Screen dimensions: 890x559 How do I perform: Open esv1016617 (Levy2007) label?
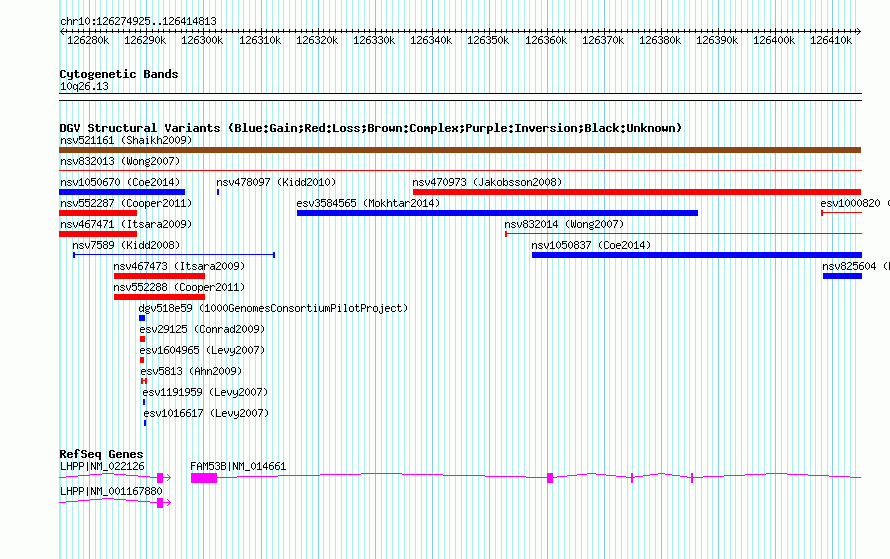206,413
